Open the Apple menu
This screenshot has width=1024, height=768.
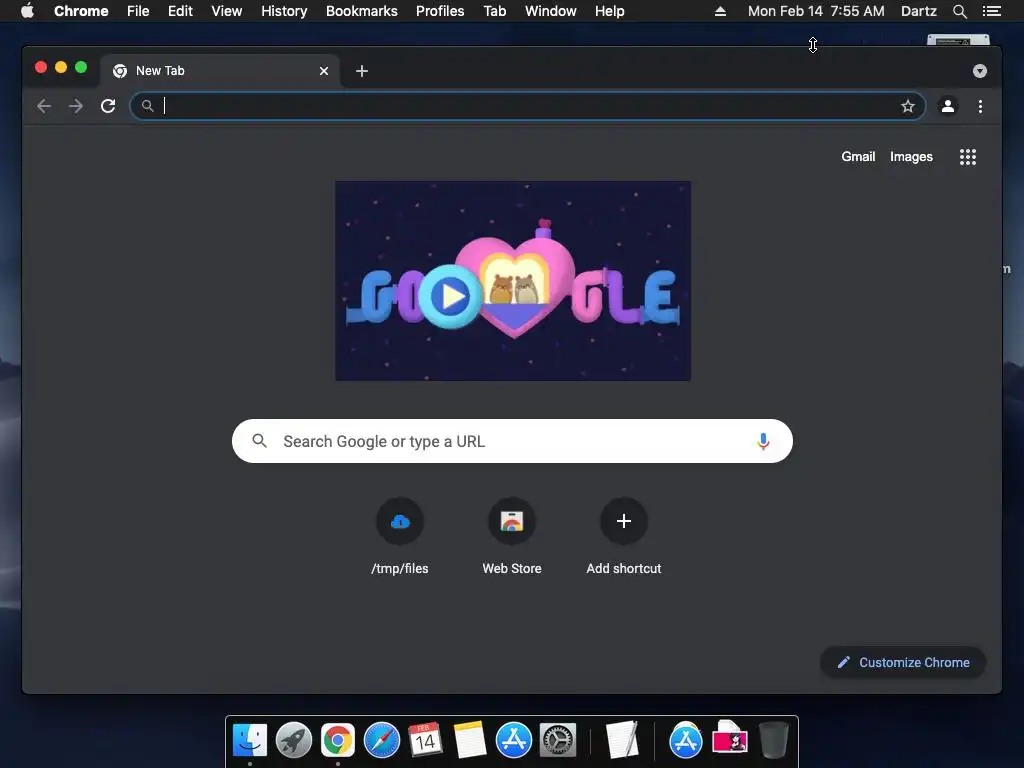(x=27, y=10)
